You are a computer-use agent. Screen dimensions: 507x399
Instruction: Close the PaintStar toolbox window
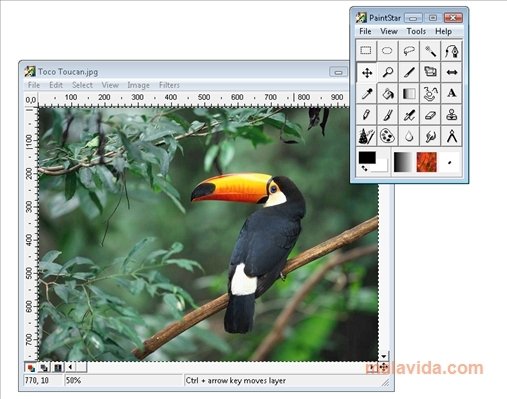pyautogui.click(x=453, y=18)
